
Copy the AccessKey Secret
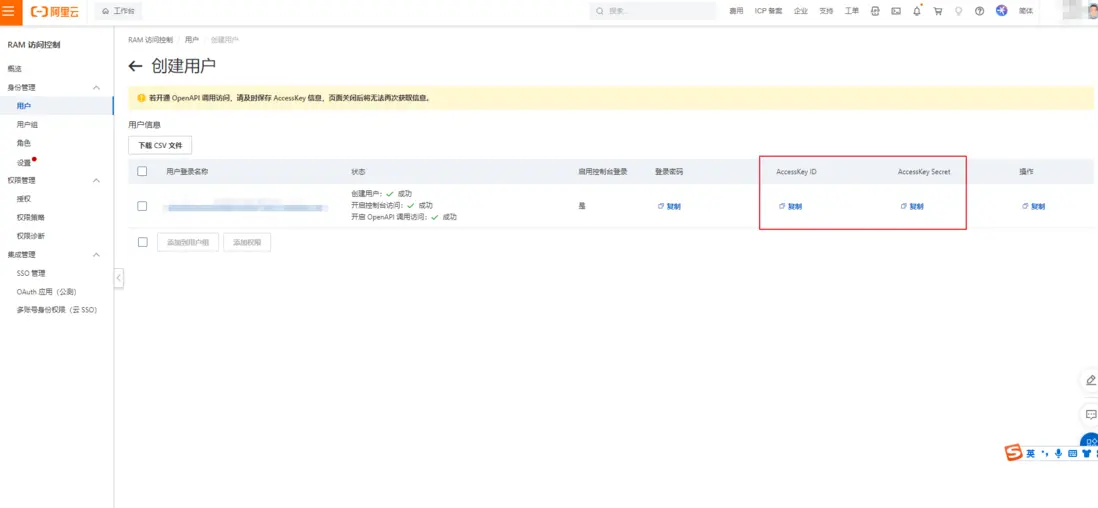(912, 207)
